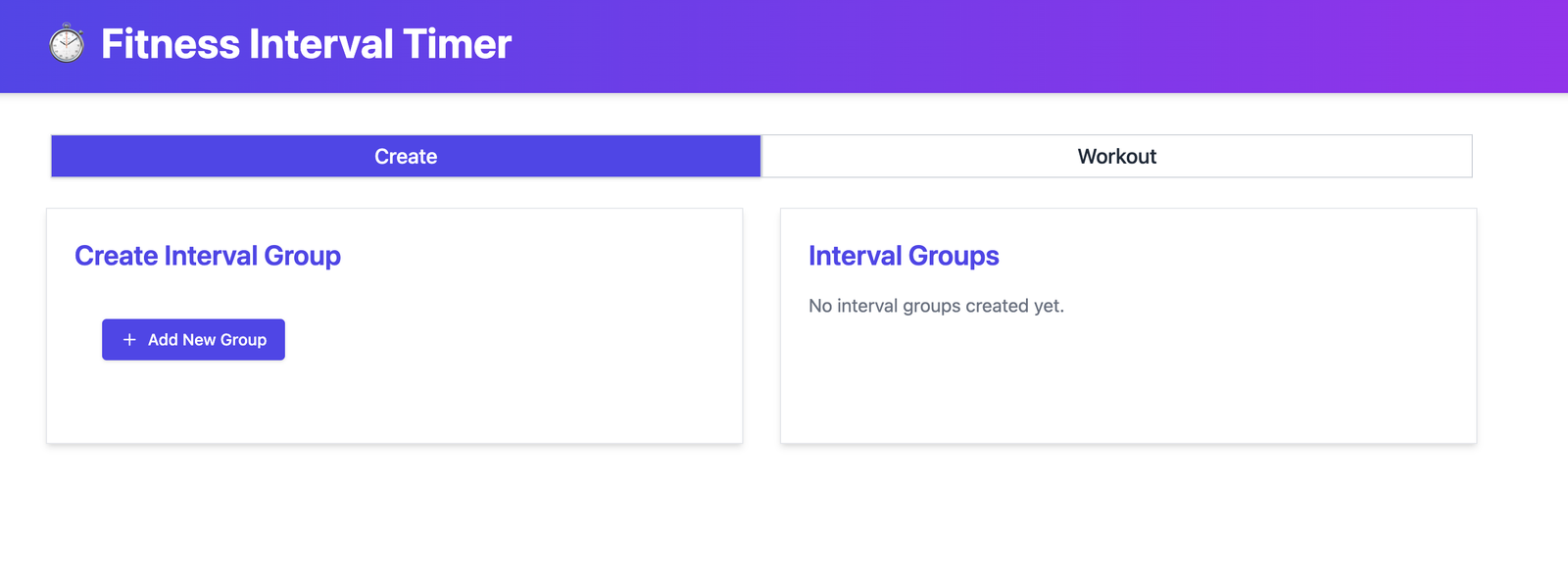Click the "Add New Group" text label
The height and width of the screenshot is (584, 1568).
click(207, 340)
